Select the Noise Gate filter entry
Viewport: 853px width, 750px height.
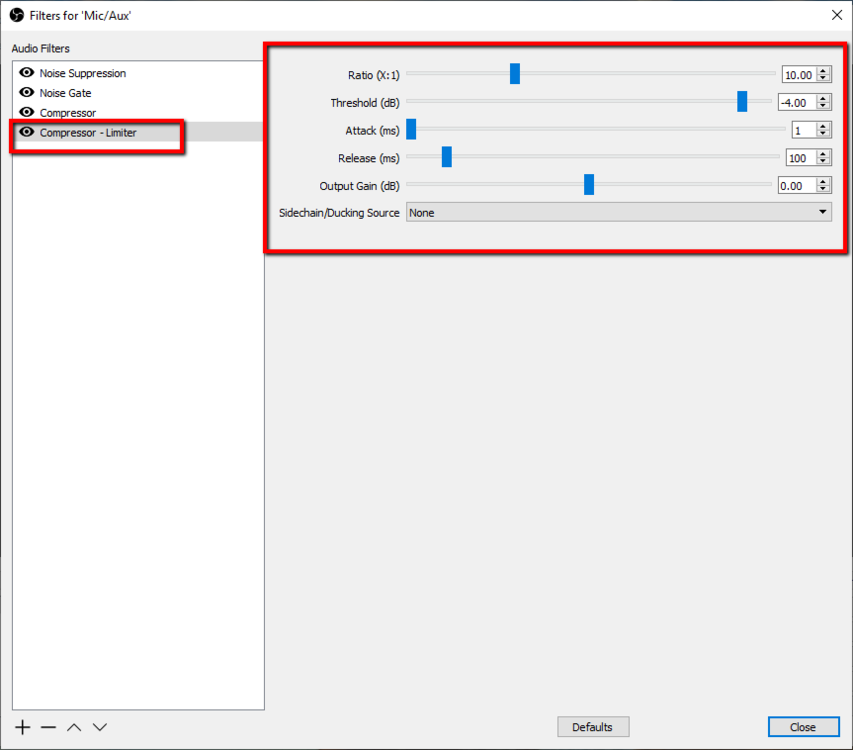(66, 93)
